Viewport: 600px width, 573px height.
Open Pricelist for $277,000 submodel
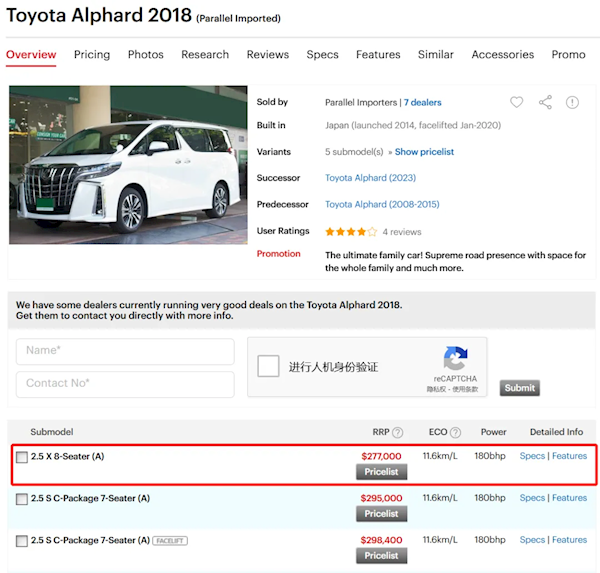[382, 472]
